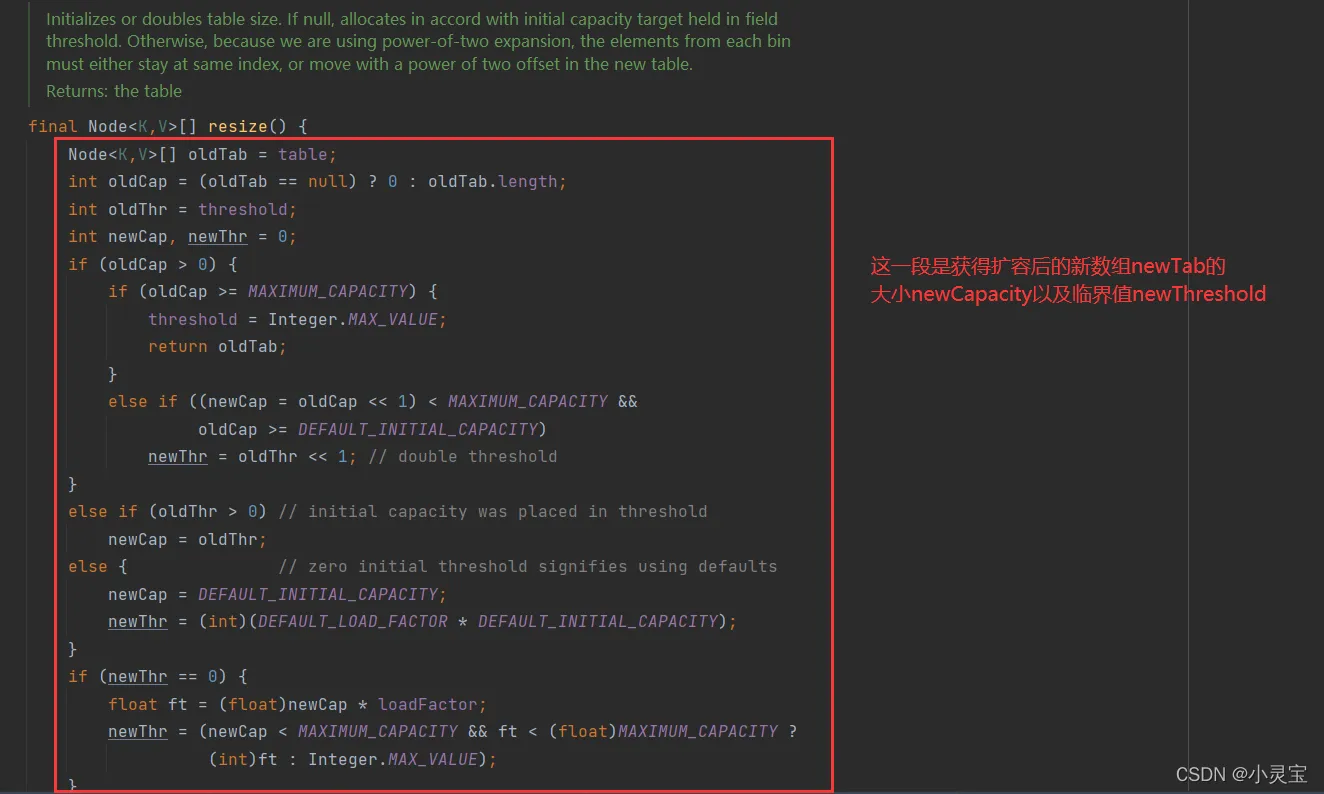
Task: Click MAXIMUM_CAPACITY in 'if (oldCap >= MAXIMUM_CAPACITY)'
Action: pyautogui.click(x=328, y=292)
